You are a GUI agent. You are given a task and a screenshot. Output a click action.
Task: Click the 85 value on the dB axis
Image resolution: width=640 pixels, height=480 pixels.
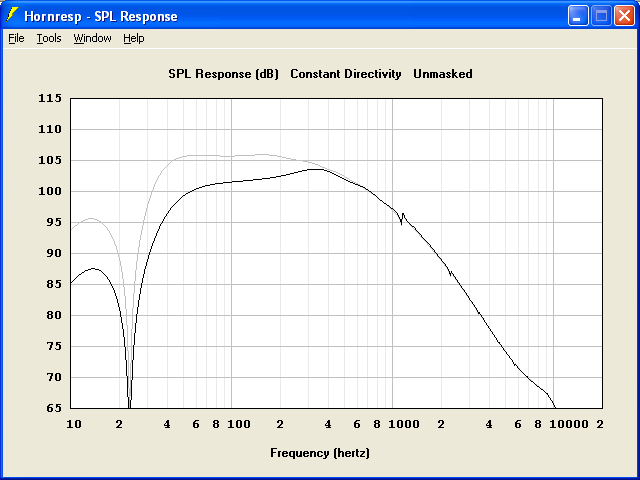pyautogui.click(x=54, y=284)
